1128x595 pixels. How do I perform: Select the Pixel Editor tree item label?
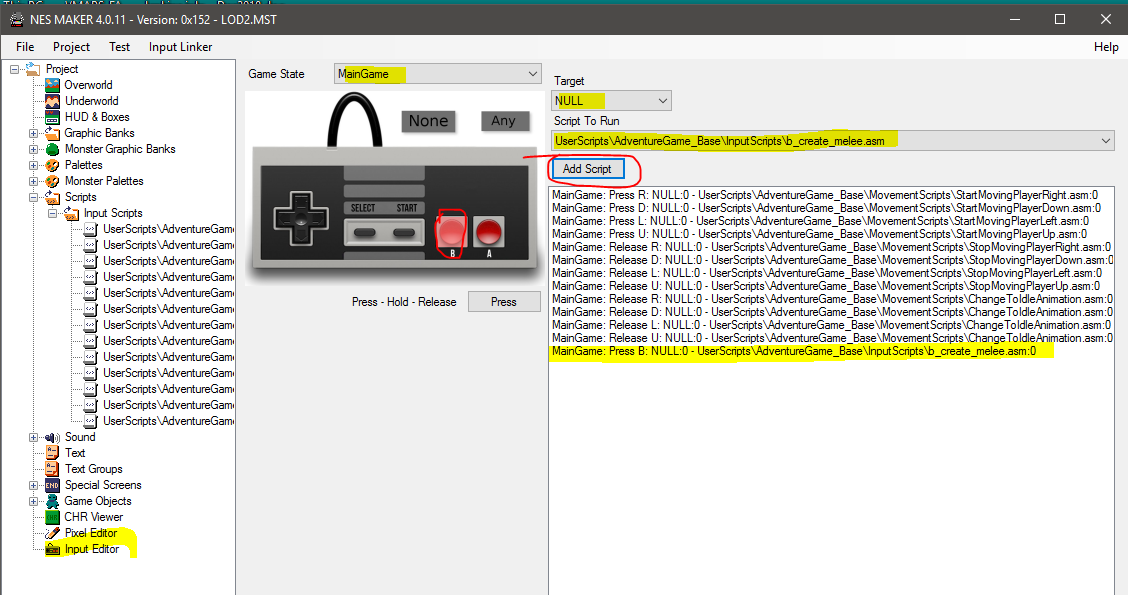tap(91, 533)
